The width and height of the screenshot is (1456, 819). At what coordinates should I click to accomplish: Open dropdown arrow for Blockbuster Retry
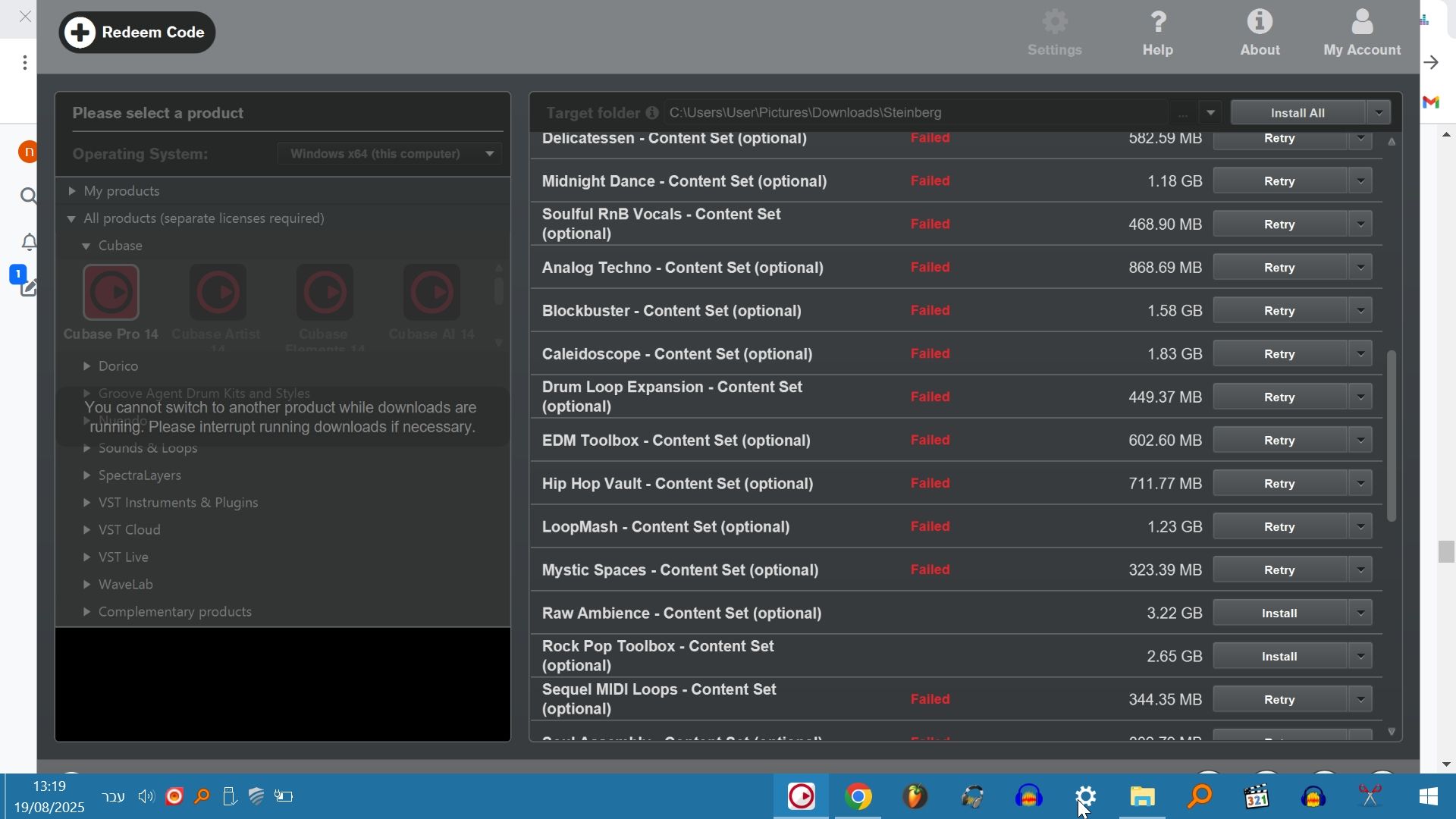1360,311
